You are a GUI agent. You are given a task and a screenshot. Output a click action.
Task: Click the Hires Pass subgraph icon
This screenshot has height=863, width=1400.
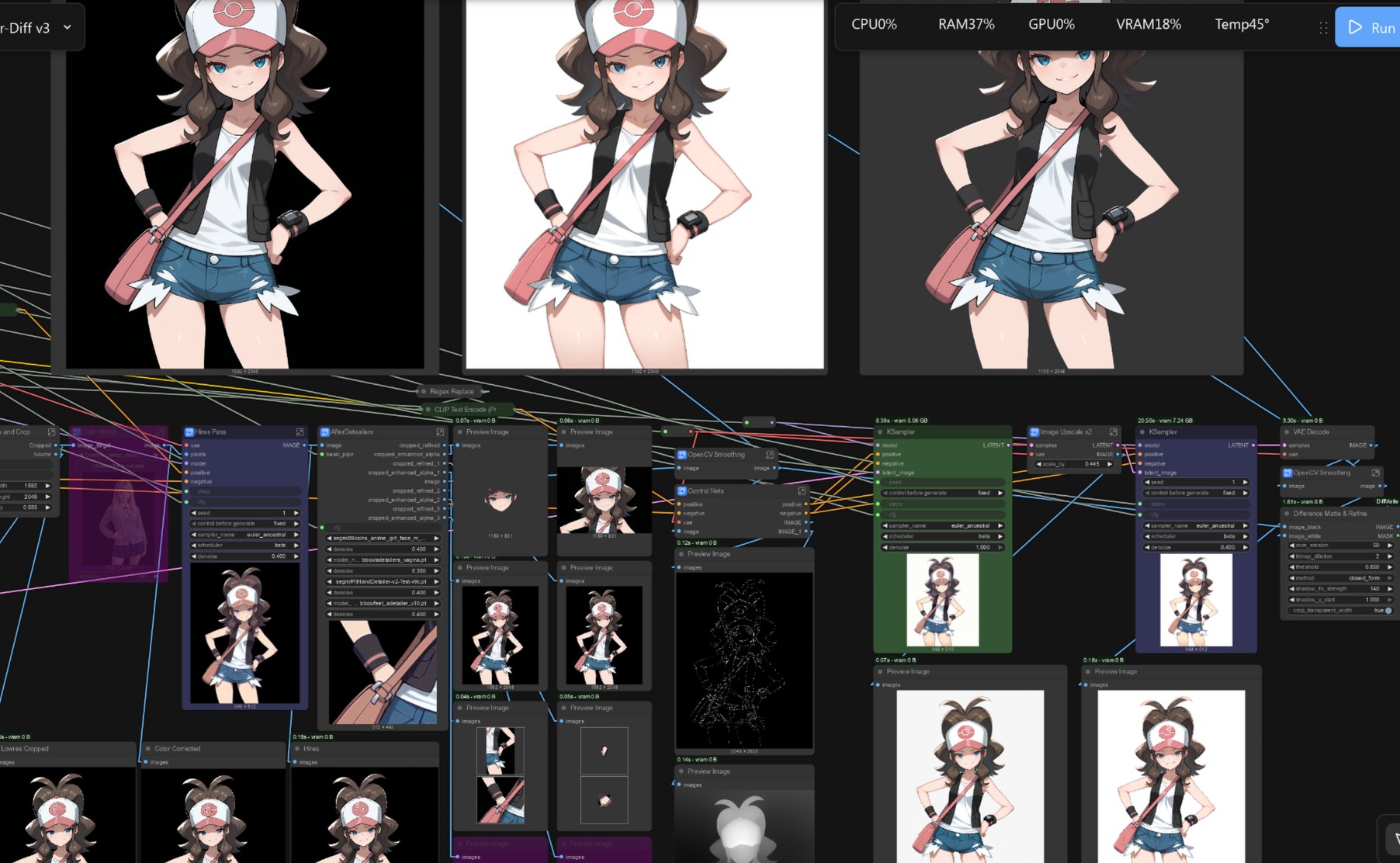point(189,432)
